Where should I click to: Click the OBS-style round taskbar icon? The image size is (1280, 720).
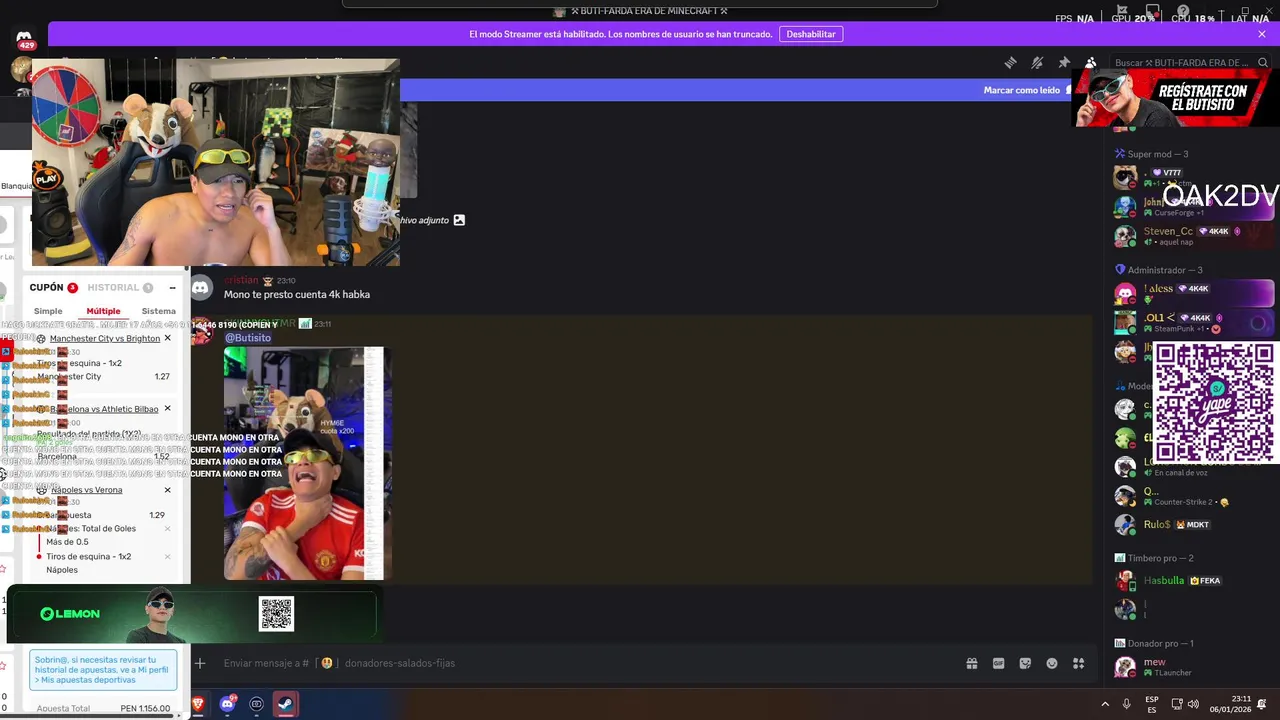(257, 704)
